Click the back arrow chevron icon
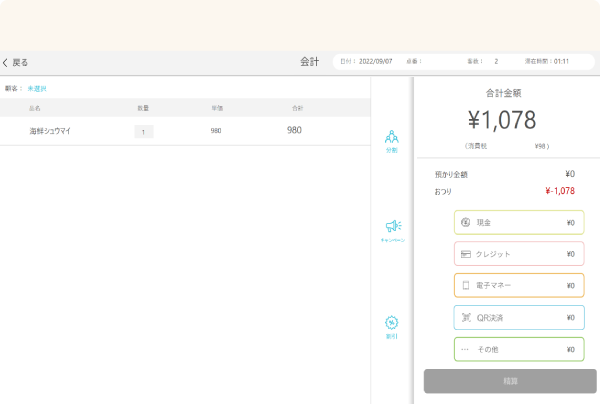 [5, 62]
